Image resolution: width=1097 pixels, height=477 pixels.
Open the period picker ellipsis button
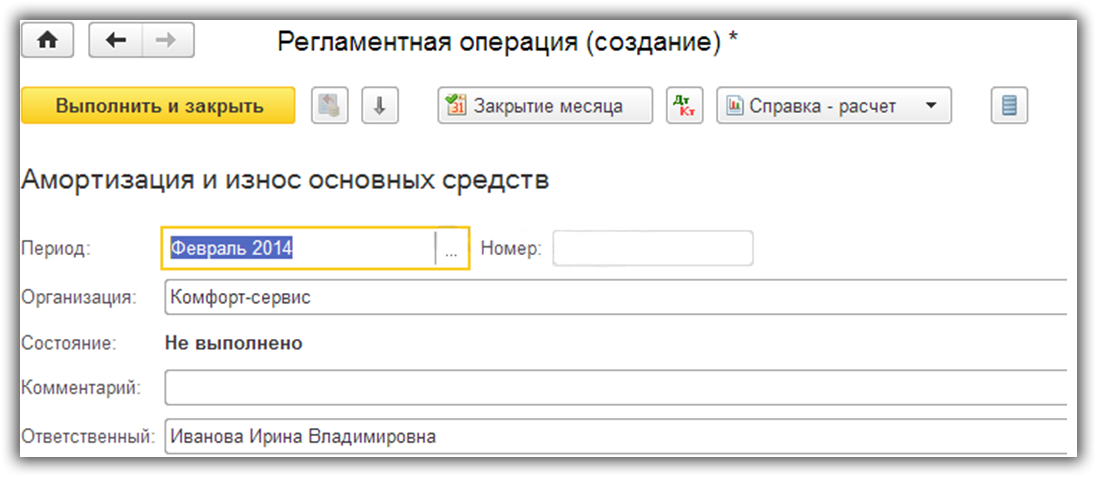pos(451,249)
